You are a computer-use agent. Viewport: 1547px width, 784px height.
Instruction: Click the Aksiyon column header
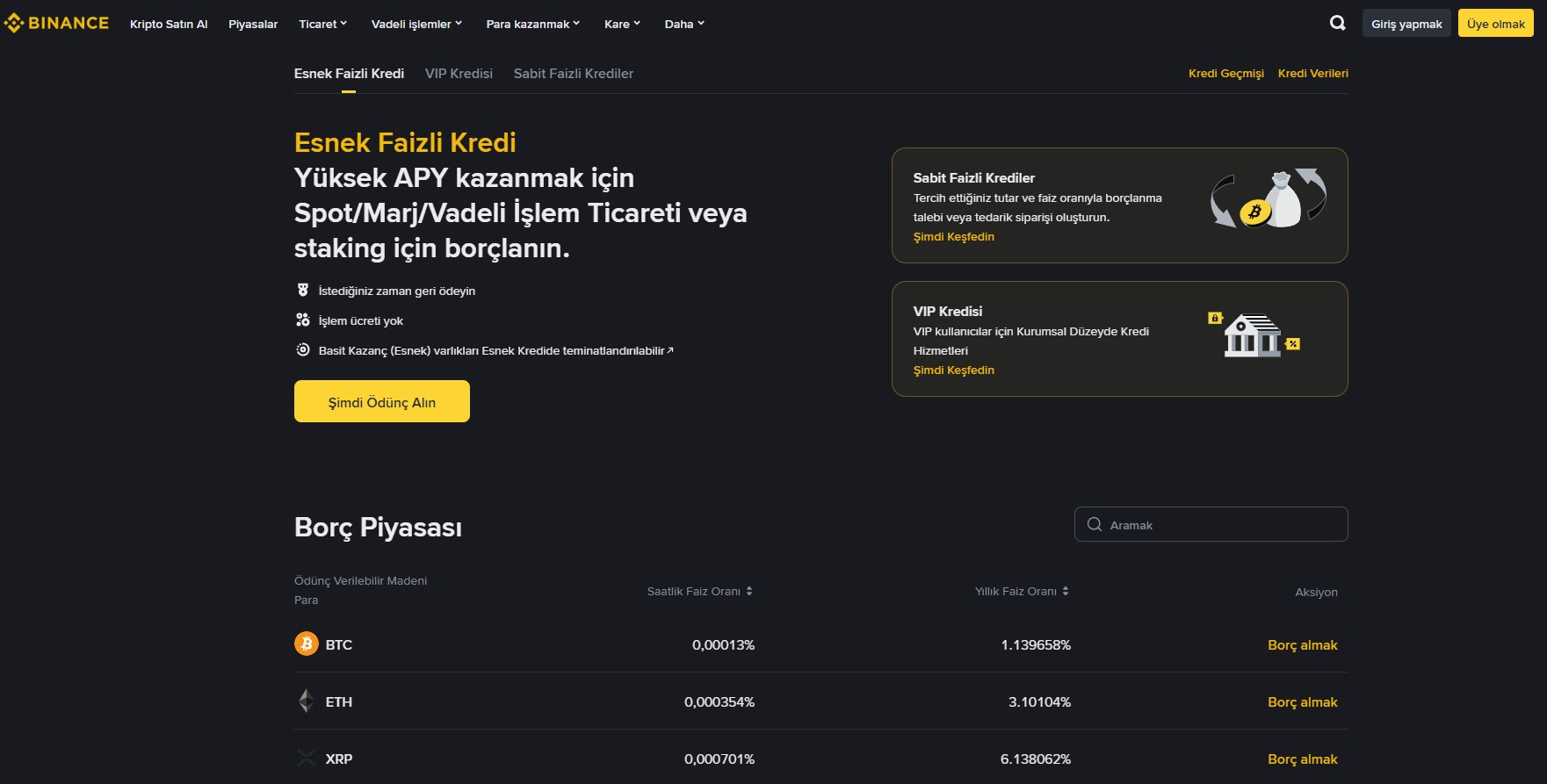tap(1316, 593)
